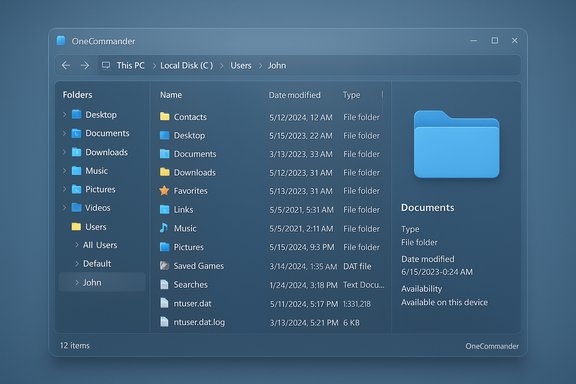Expand the Default tree node
The width and height of the screenshot is (576, 384).
coord(77,263)
